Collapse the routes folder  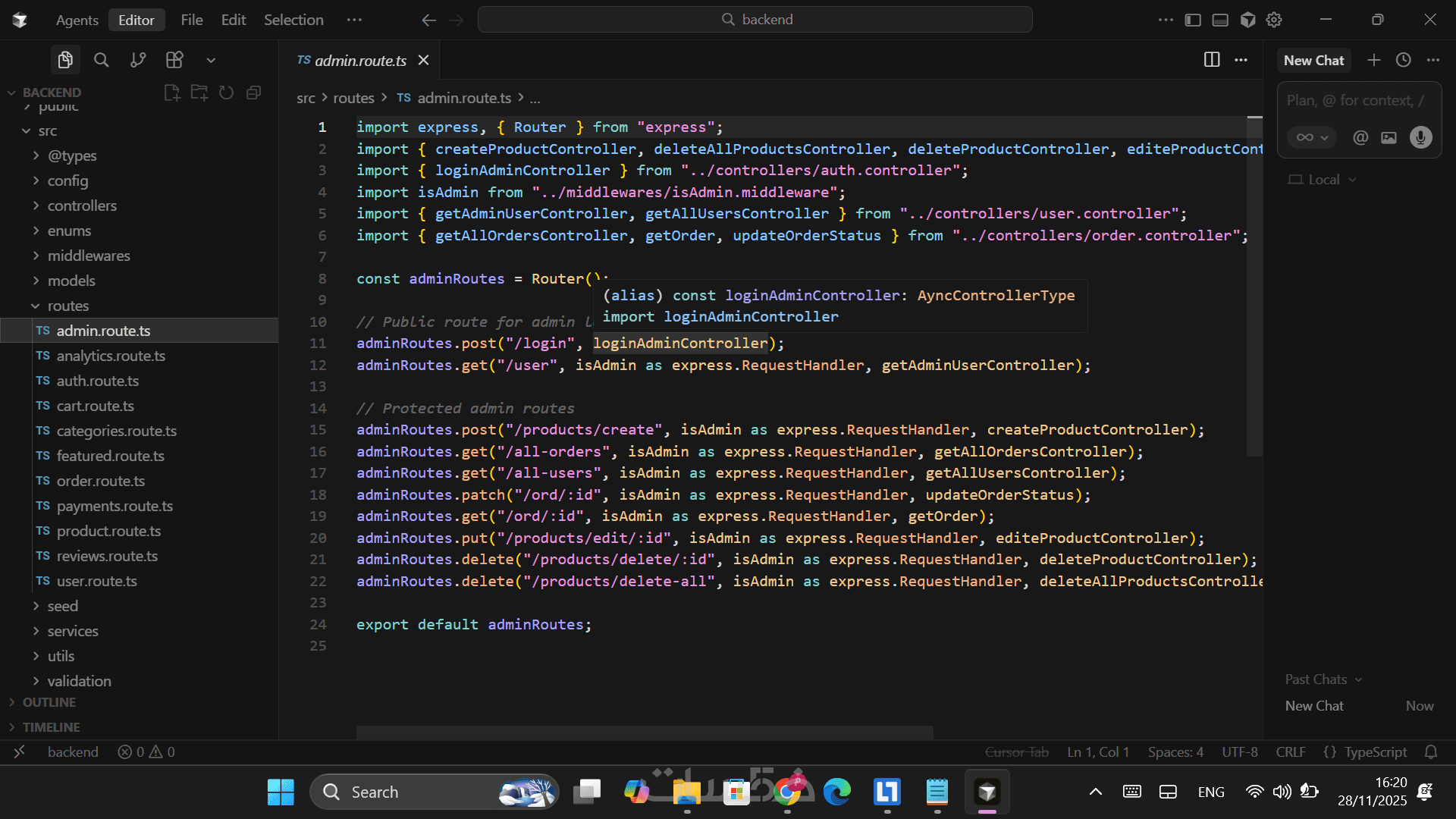[68, 306]
